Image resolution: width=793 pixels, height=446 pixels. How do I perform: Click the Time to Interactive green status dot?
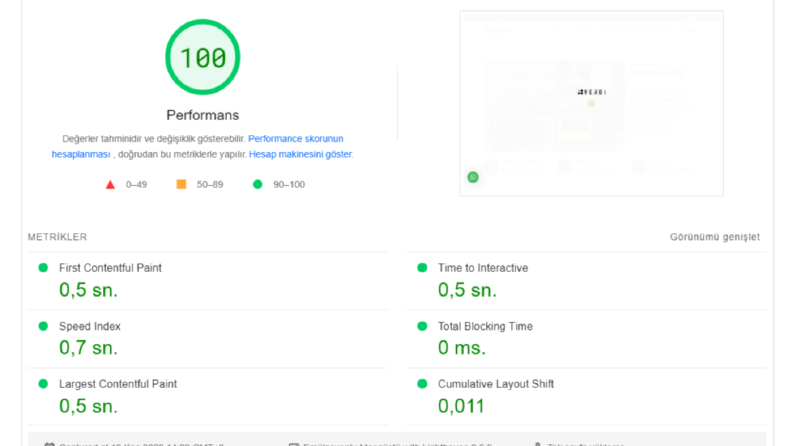(x=422, y=267)
